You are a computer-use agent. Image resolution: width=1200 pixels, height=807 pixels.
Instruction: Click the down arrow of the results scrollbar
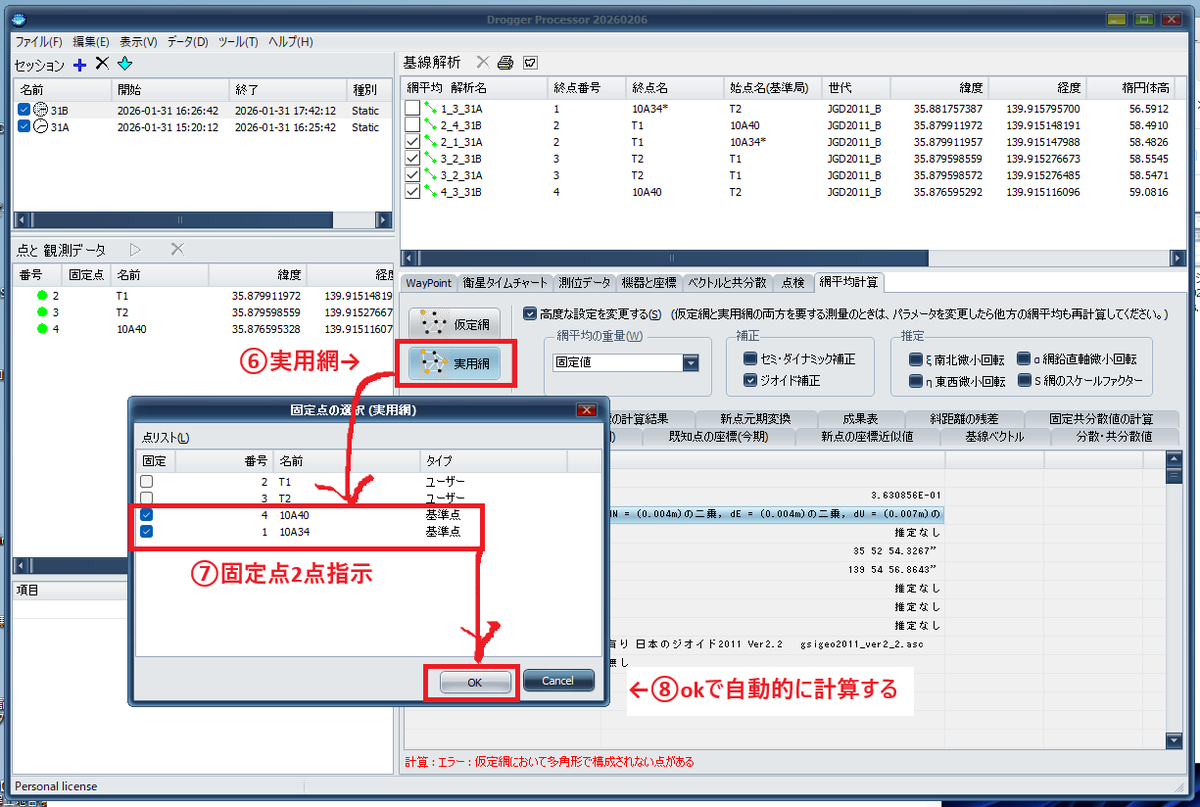tap(1175, 740)
